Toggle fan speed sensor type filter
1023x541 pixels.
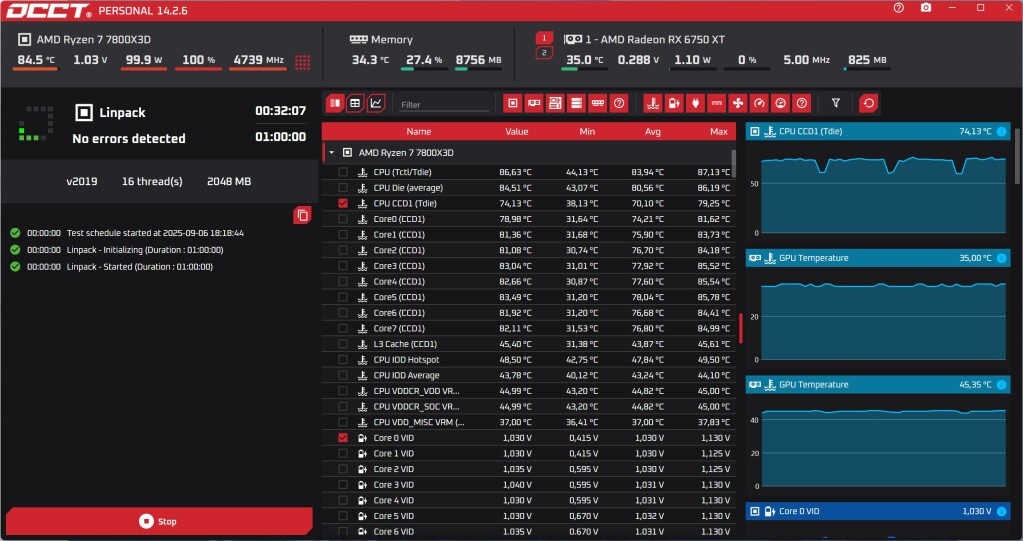738,103
